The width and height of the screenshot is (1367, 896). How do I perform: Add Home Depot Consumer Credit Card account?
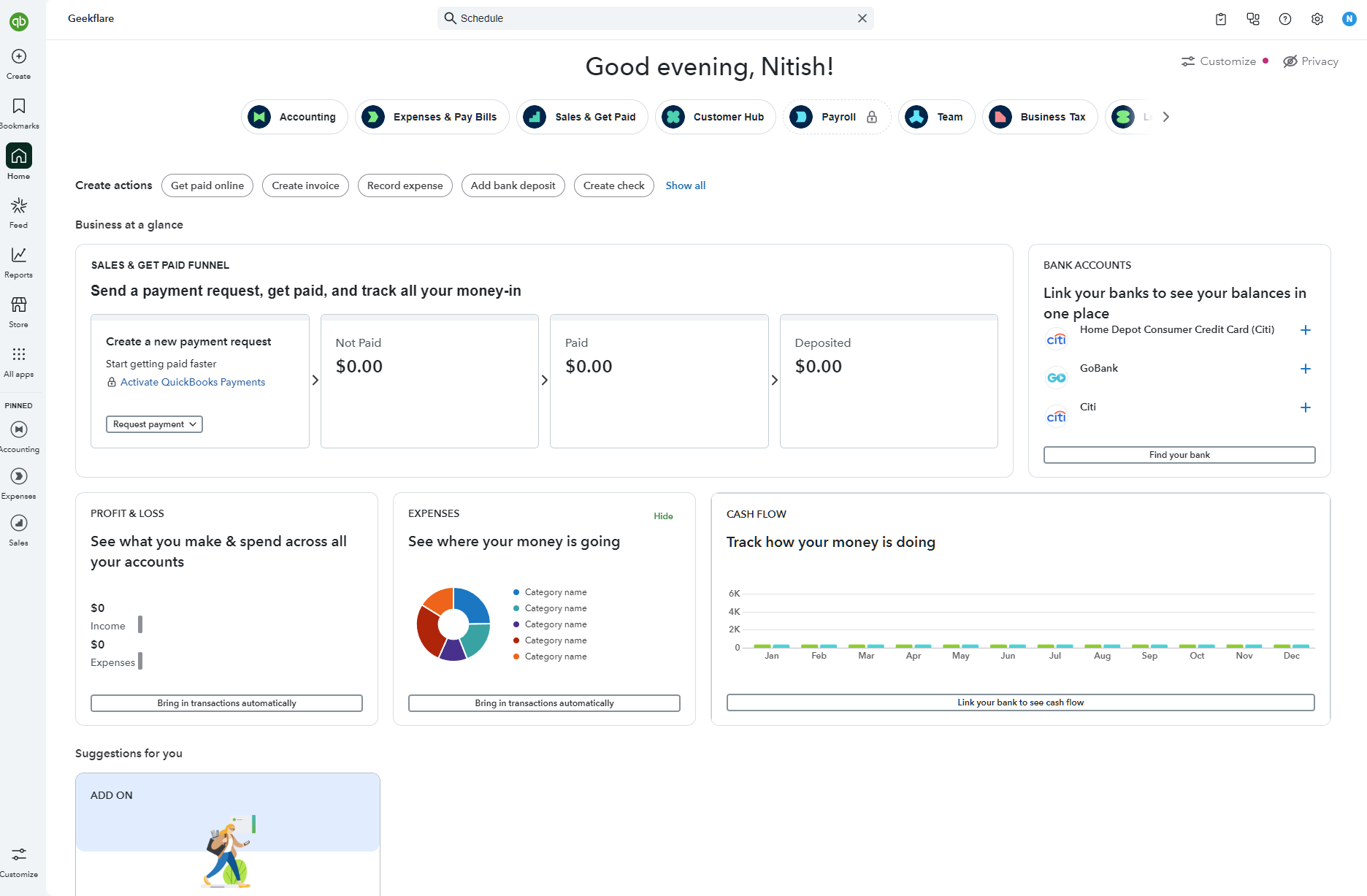[x=1306, y=330]
